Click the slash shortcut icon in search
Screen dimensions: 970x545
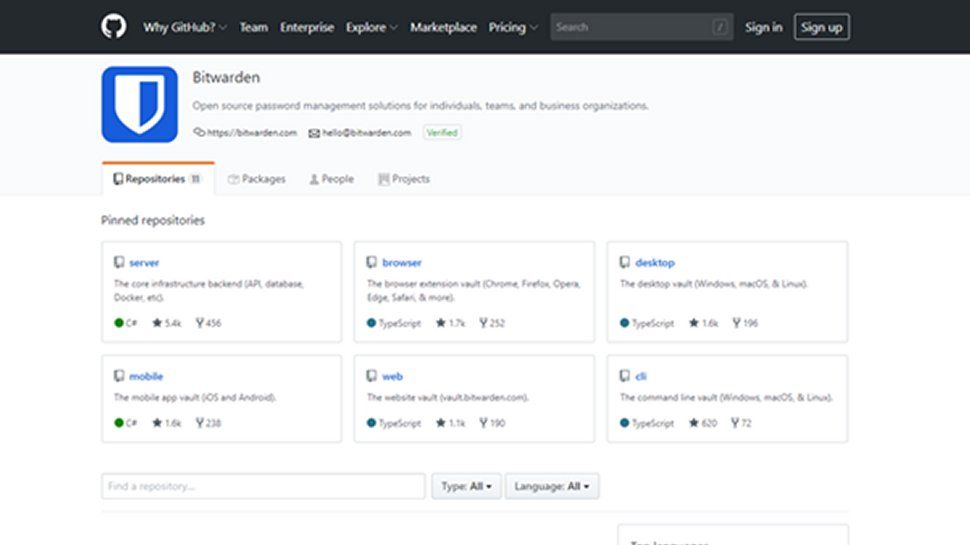pos(719,27)
